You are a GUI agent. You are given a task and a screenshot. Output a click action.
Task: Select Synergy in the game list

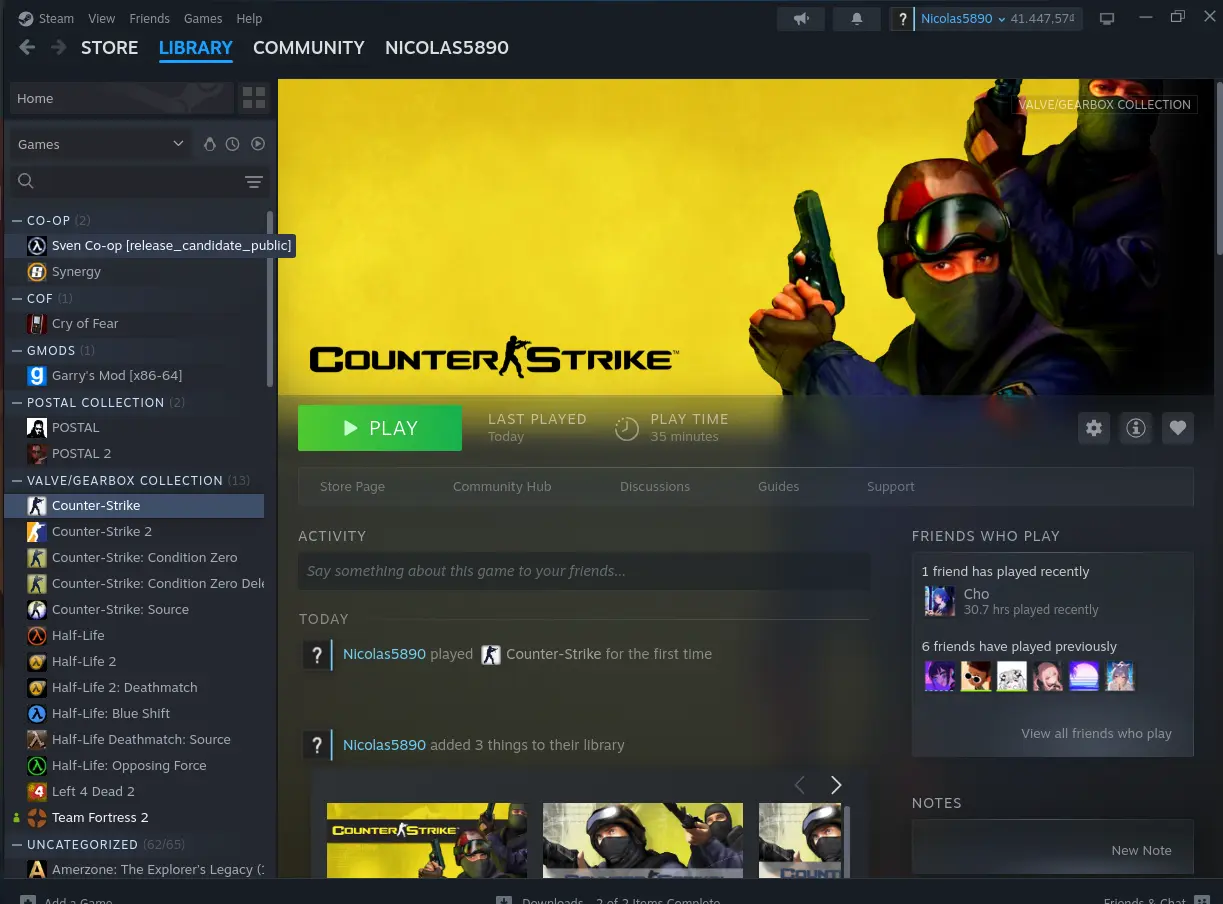pyautogui.click(x=136, y=271)
